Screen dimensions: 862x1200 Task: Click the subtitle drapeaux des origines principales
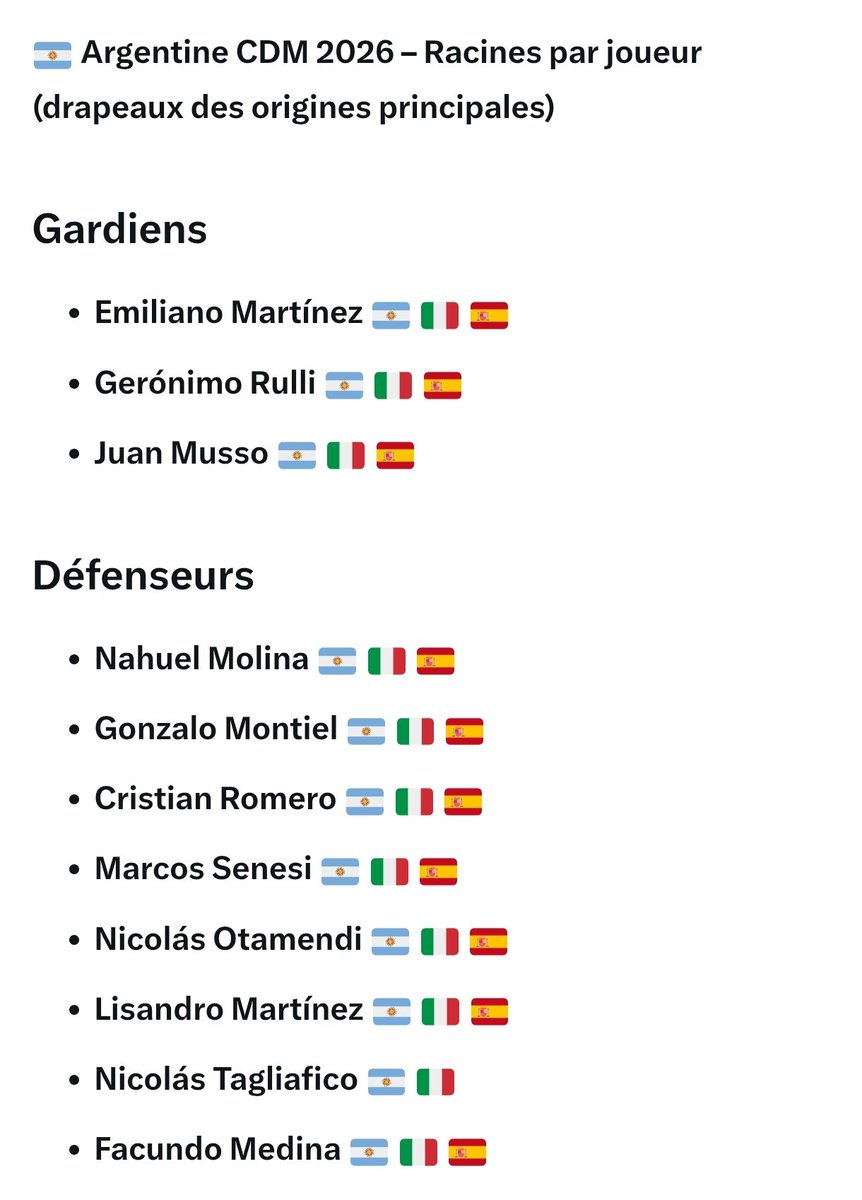(x=293, y=108)
